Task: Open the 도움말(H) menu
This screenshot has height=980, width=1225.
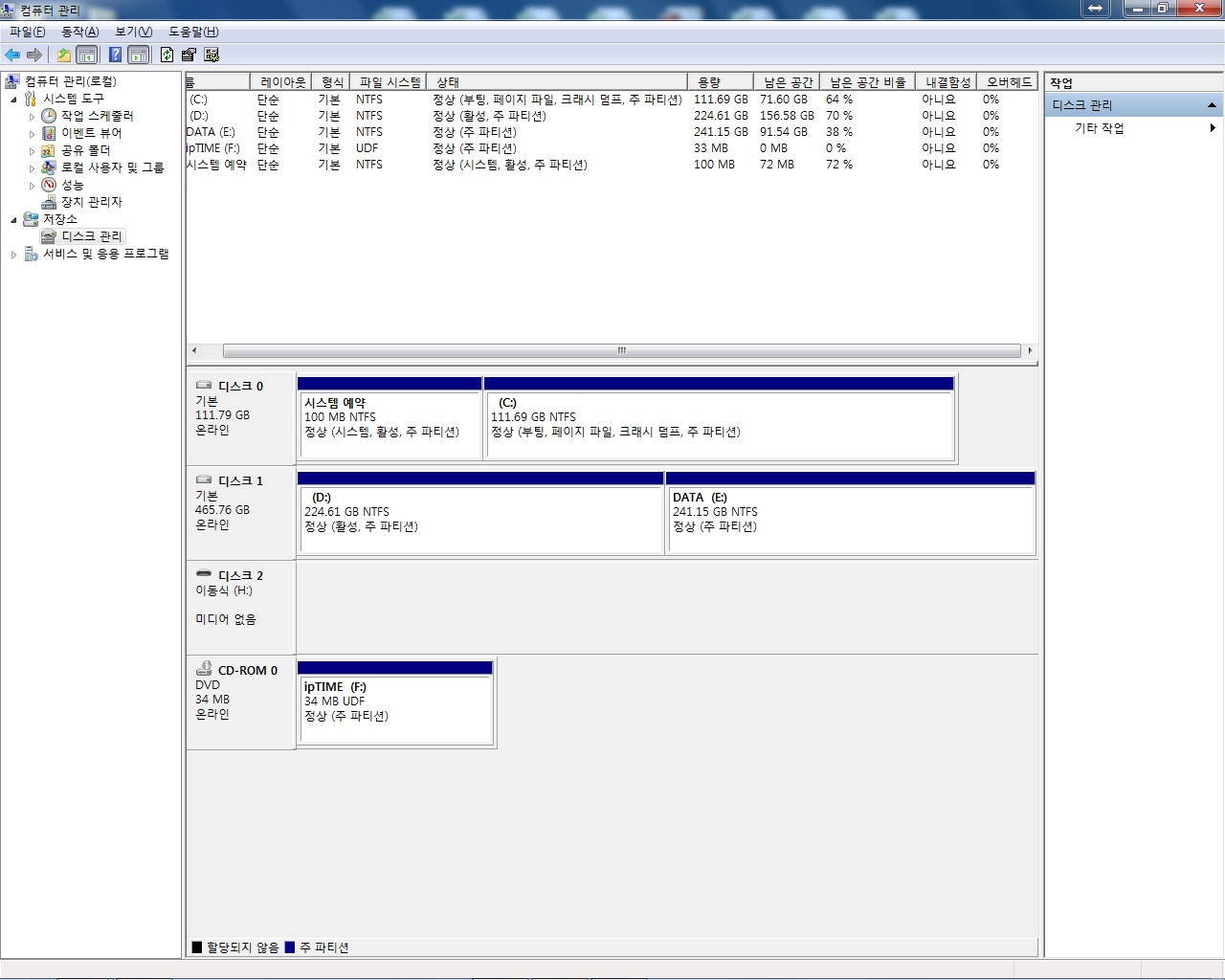Action: click(x=193, y=32)
